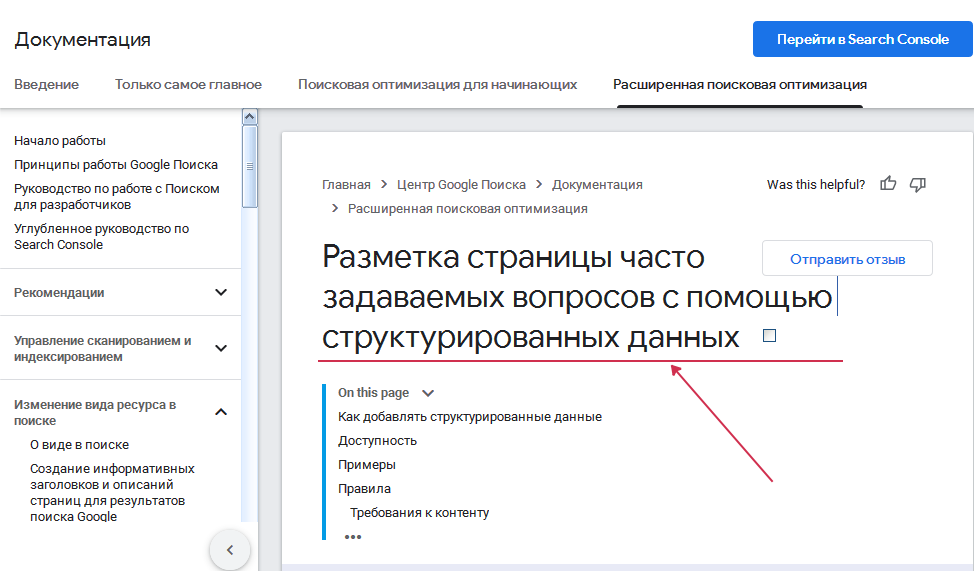Open О виде в поиске item
This screenshot has height=571, width=974.
[x=80, y=445]
